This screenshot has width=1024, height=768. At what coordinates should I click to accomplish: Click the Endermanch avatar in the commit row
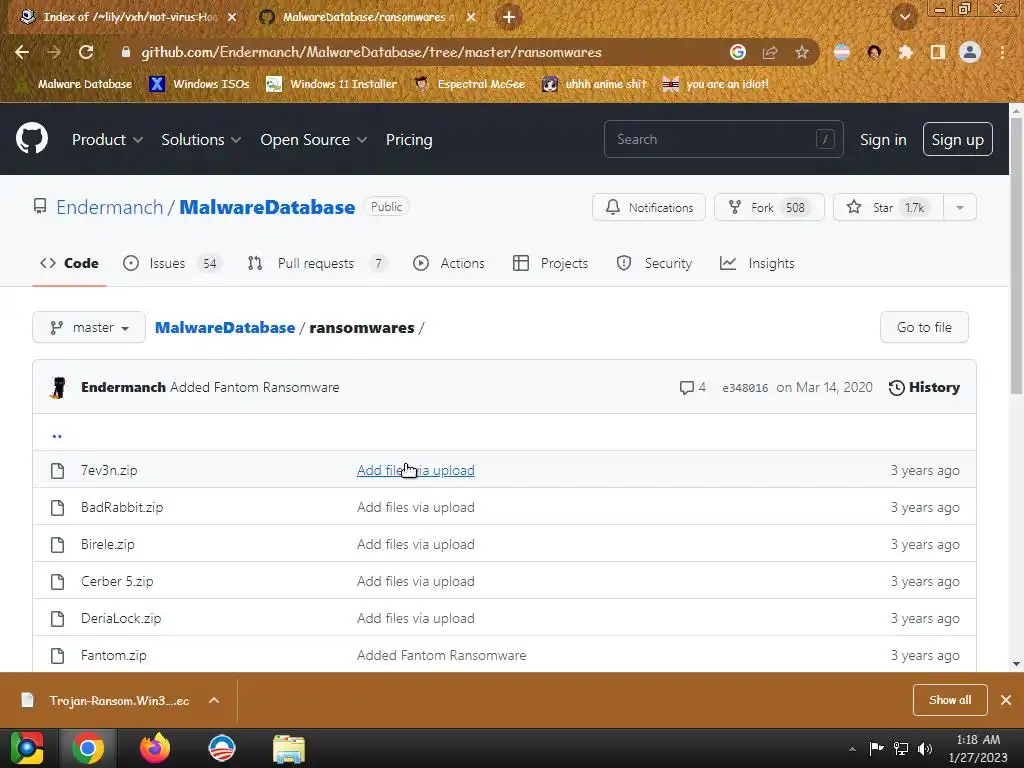coord(58,387)
